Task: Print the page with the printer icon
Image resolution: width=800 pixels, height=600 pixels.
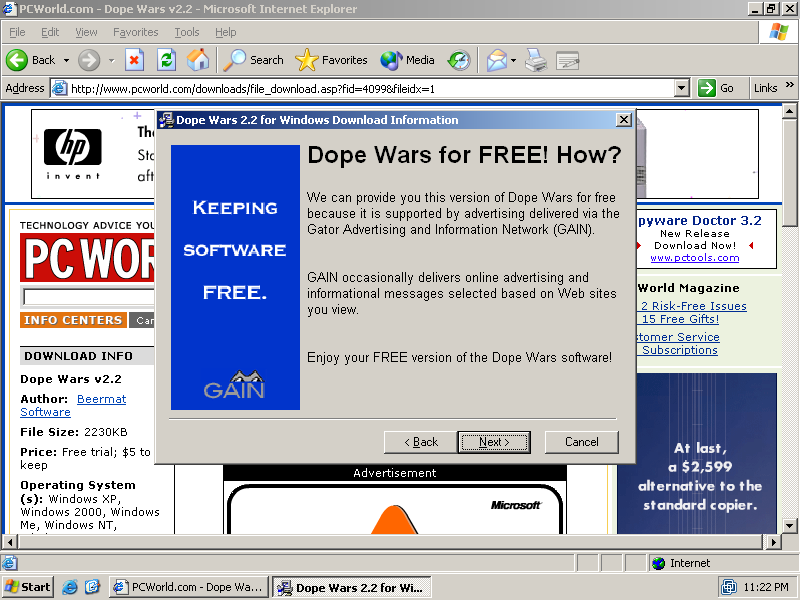Action: click(536, 60)
